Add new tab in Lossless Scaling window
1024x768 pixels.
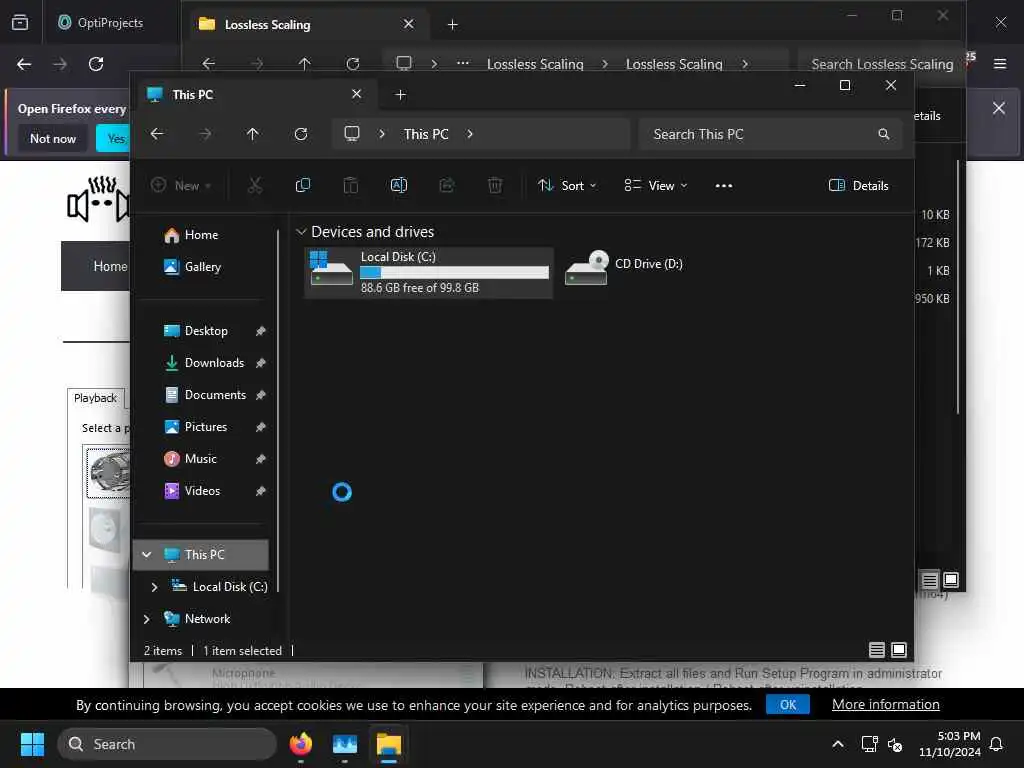[x=453, y=25]
